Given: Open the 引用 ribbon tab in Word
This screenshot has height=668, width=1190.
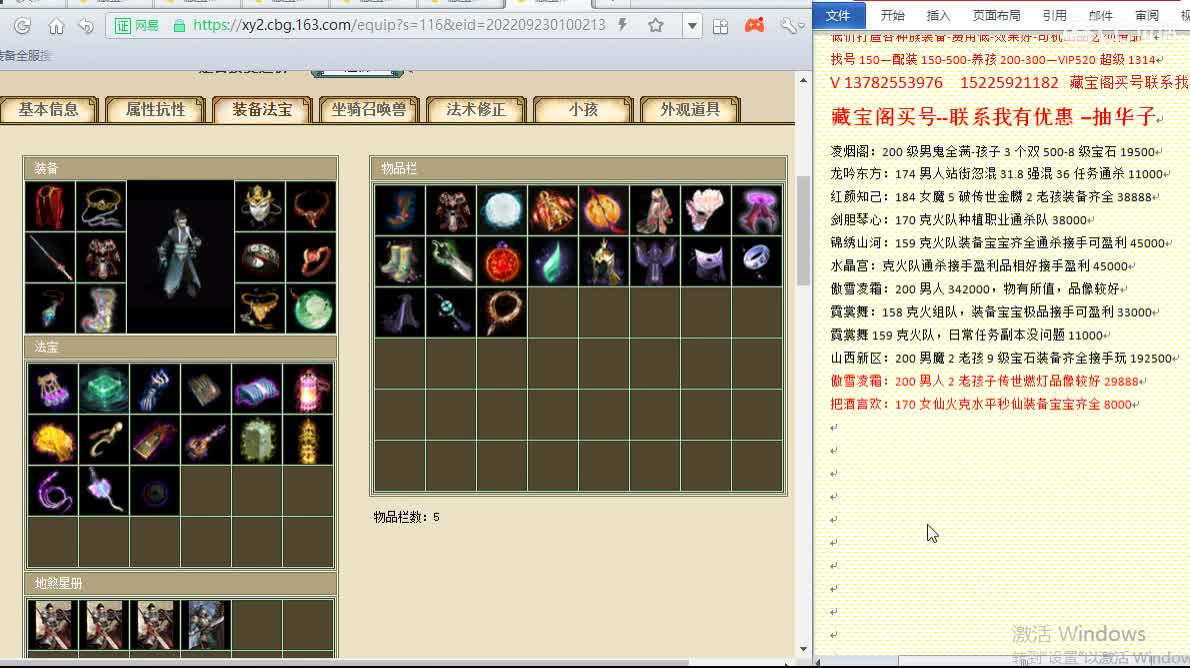Looking at the screenshot, I should 1054,15.
